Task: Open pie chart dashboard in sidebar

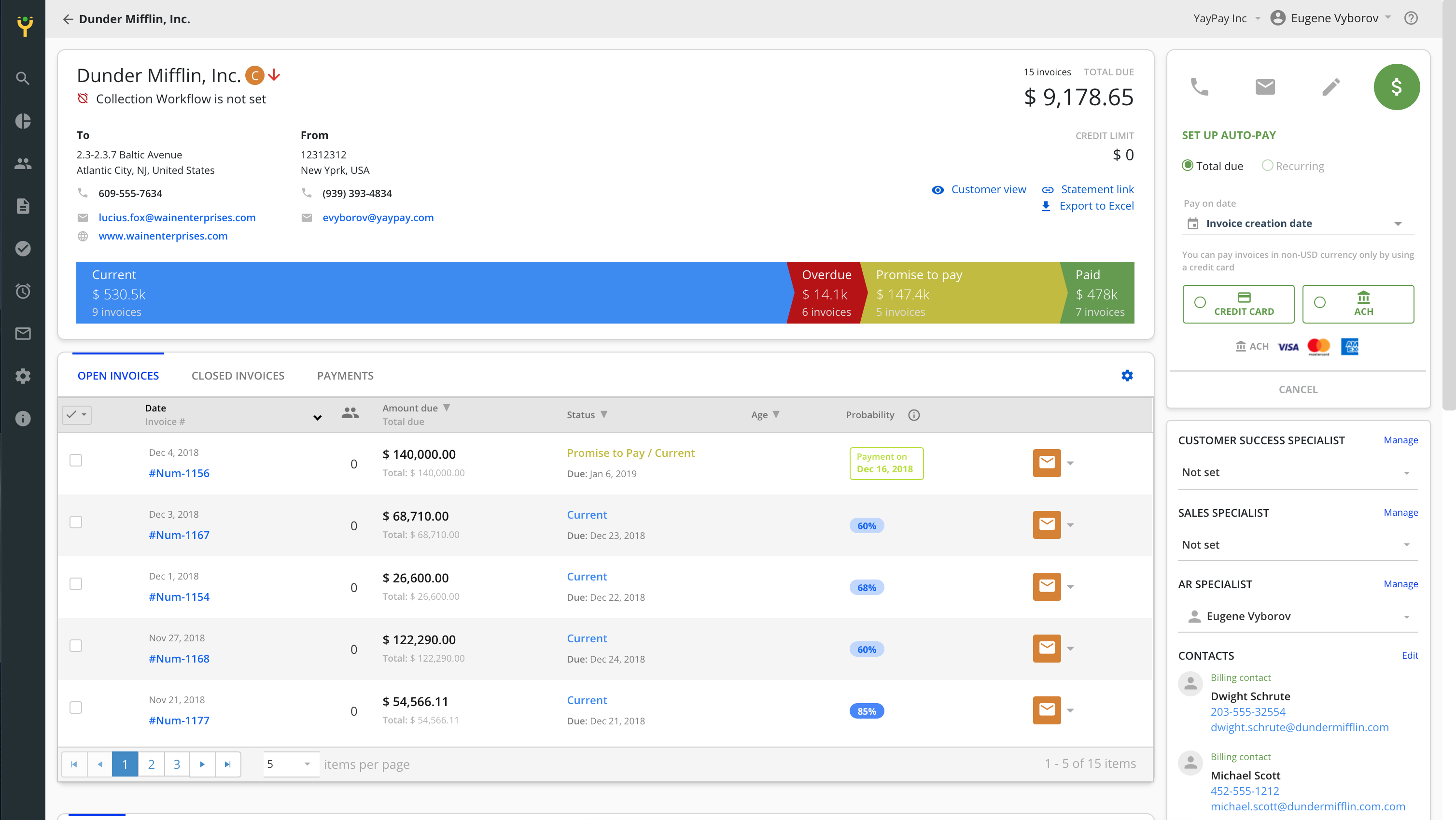Action: click(x=23, y=121)
